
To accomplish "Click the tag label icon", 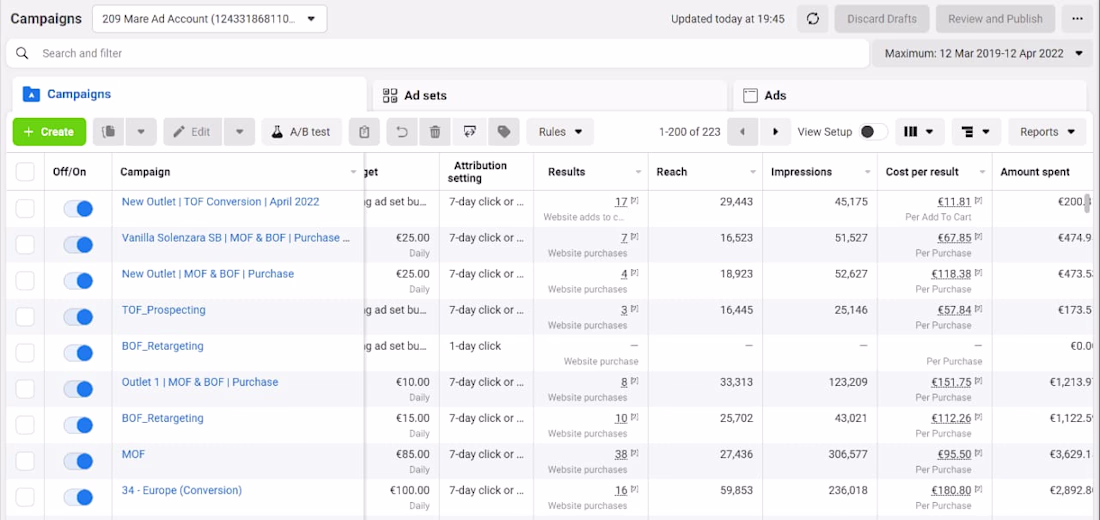I will [x=504, y=132].
